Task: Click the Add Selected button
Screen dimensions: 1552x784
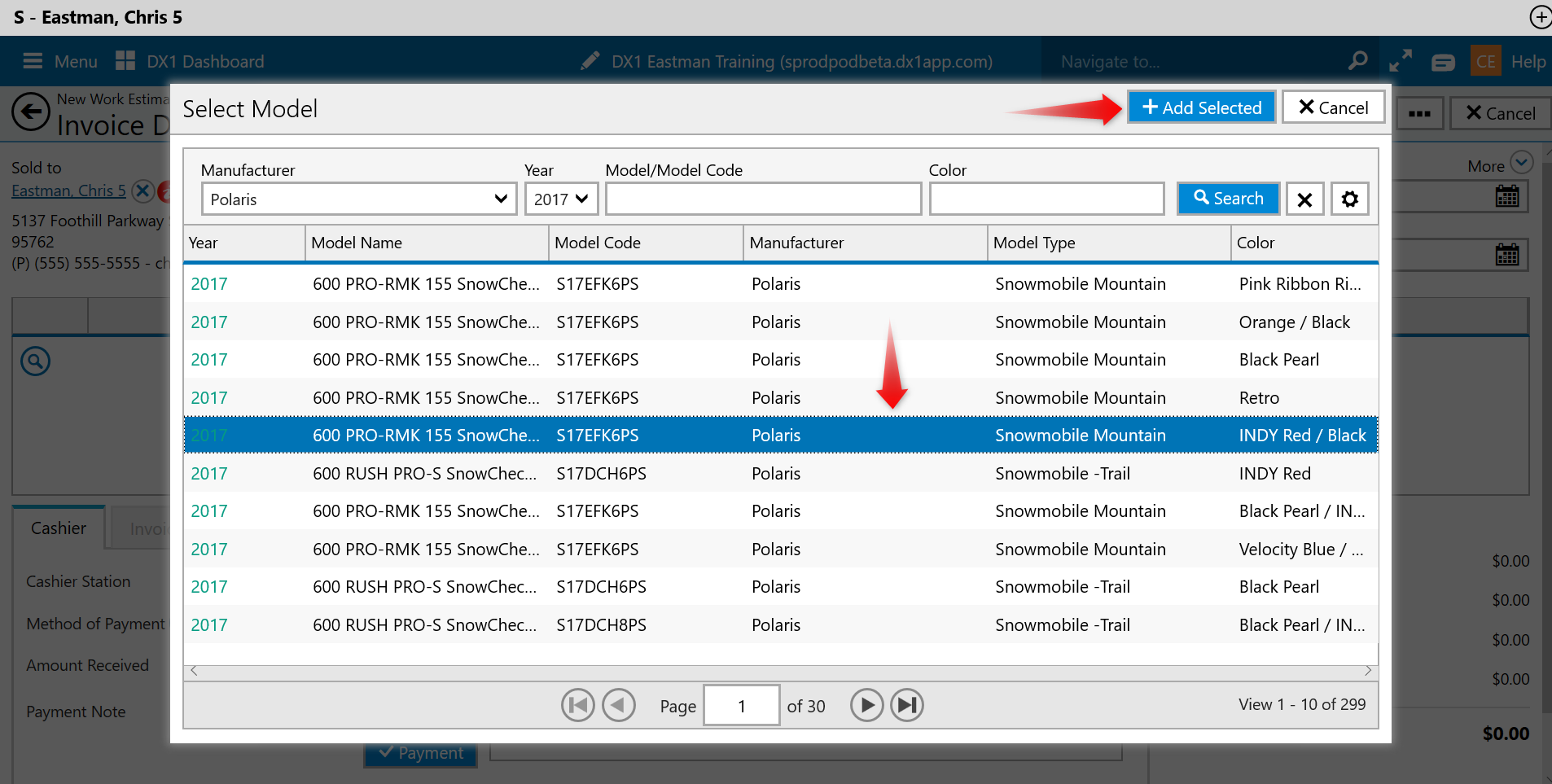Action: pyautogui.click(x=1201, y=107)
